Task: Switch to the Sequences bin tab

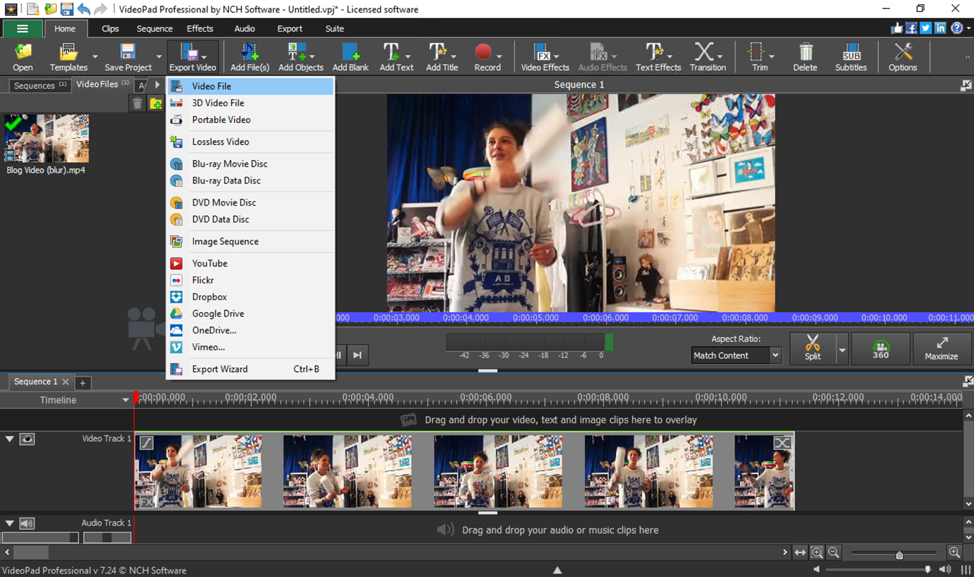Action: click(x=39, y=86)
